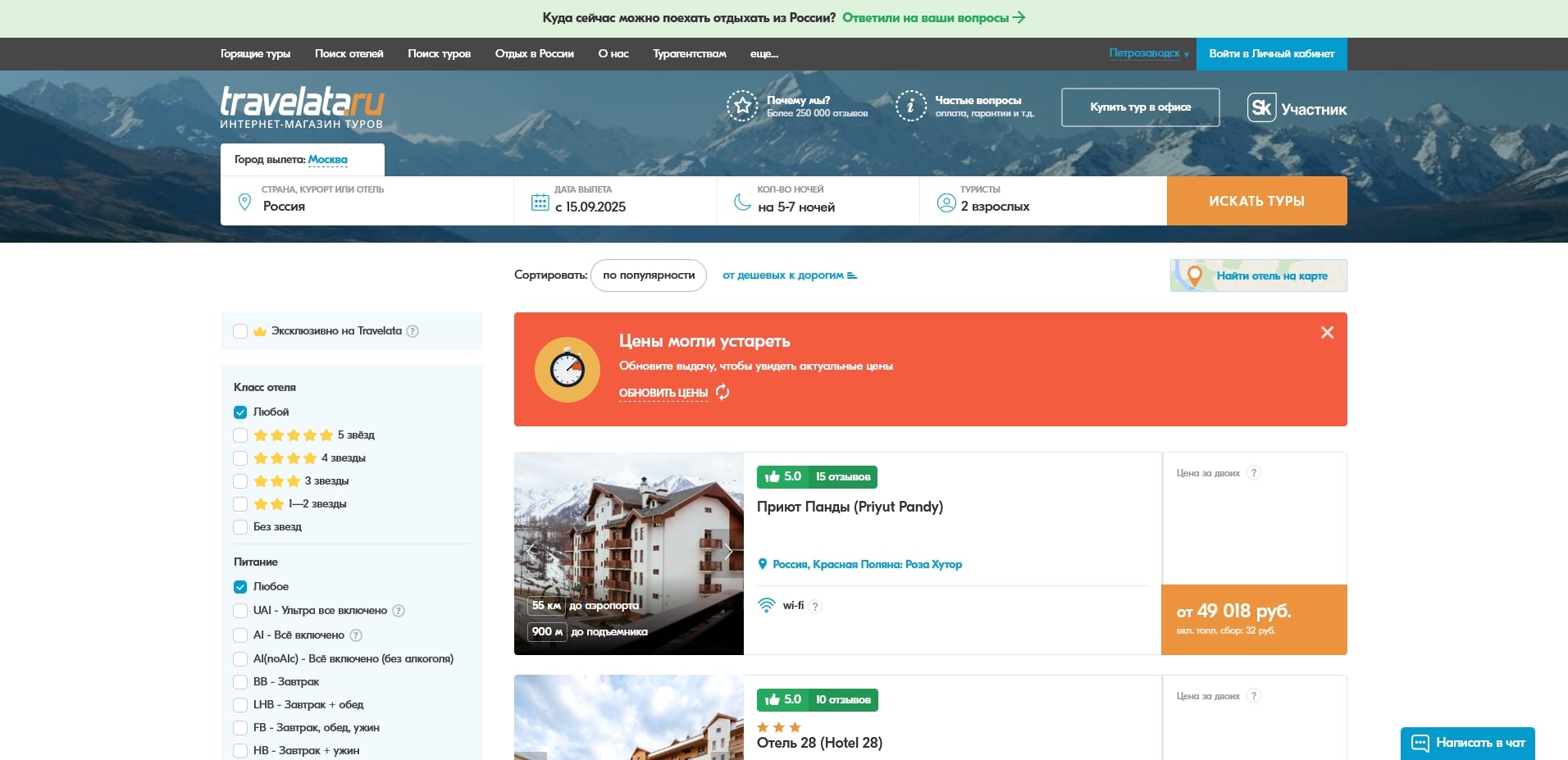Open 'Горящие туры' in the top menu
Screen dimensions: 1568x760
tap(255, 53)
